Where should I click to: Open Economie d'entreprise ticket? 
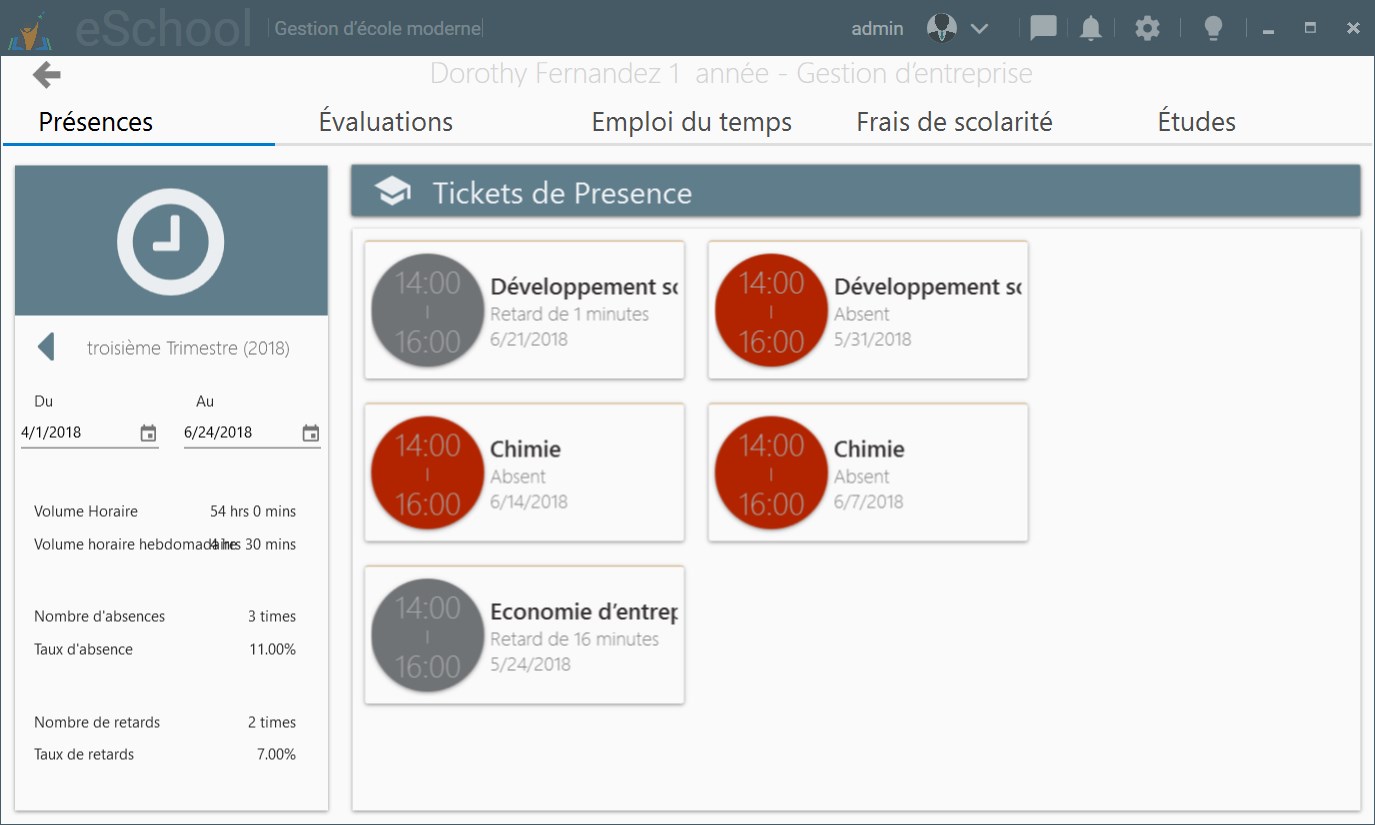pos(524,635)
